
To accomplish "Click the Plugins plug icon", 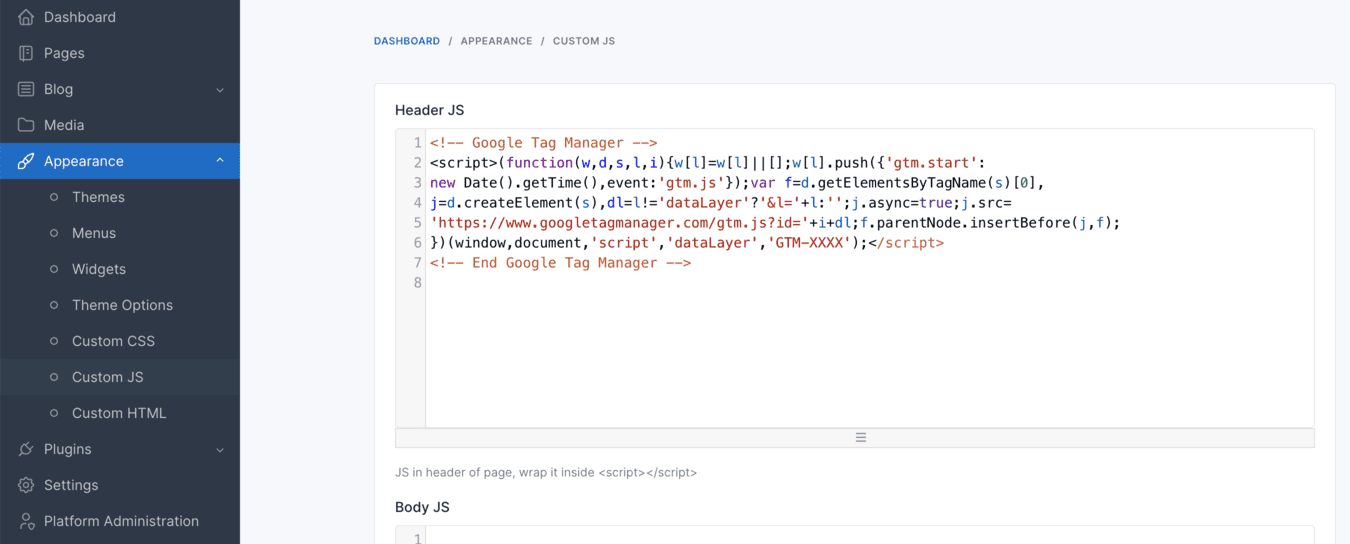I will 26,449.
